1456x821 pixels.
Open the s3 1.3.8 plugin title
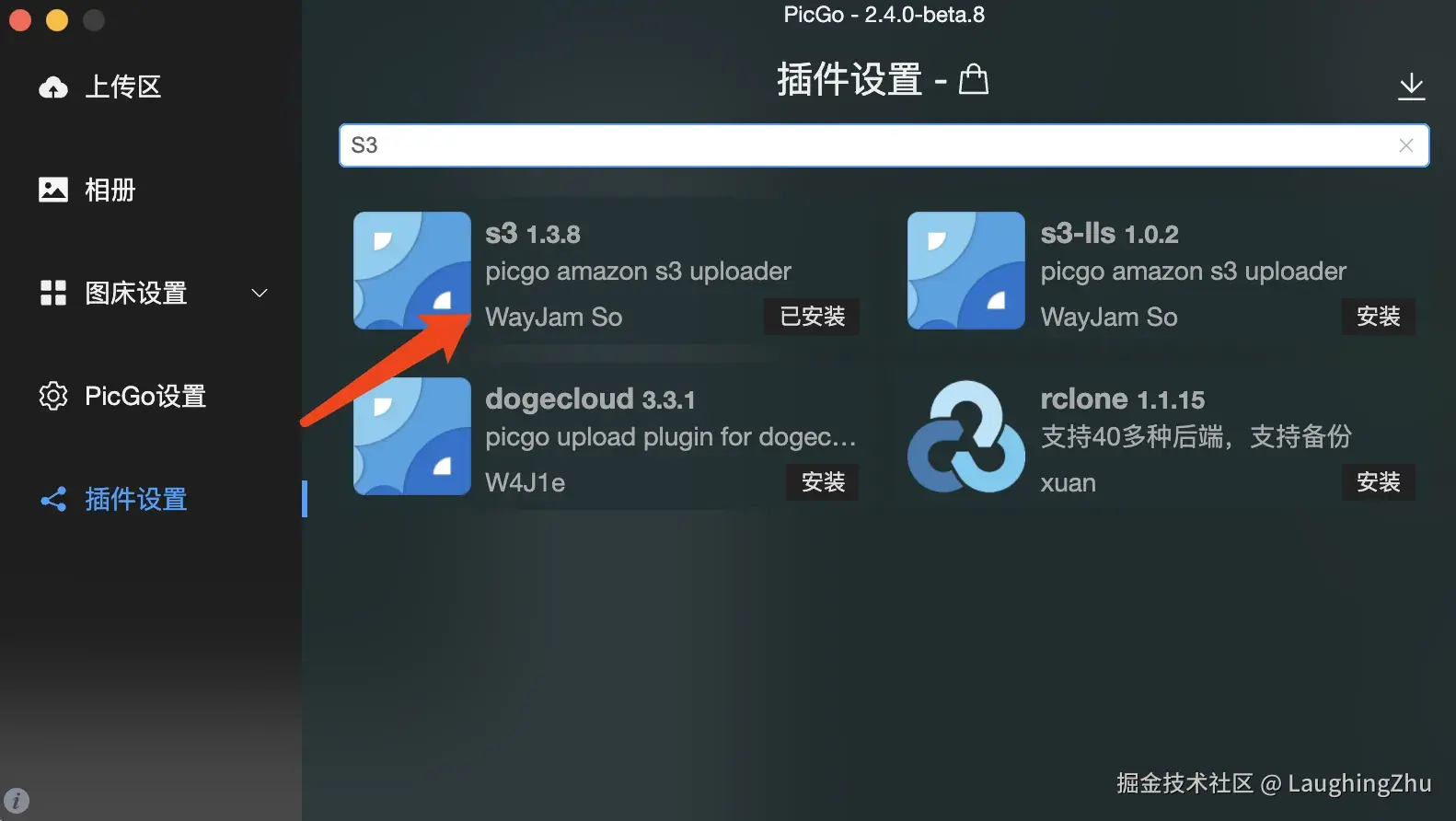(533, 234)
